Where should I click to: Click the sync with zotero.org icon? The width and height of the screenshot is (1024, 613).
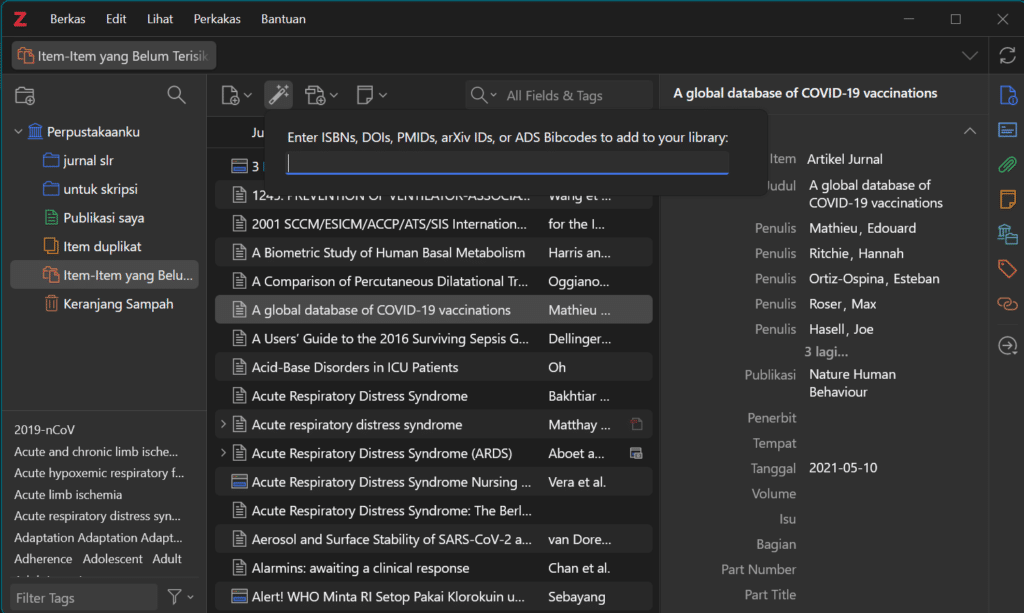coord(1007,55)
